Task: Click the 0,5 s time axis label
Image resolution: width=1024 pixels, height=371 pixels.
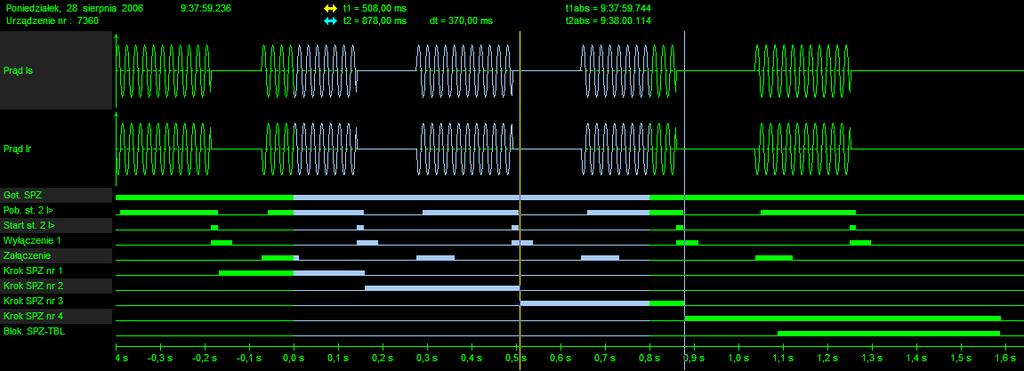Action: 516,358
